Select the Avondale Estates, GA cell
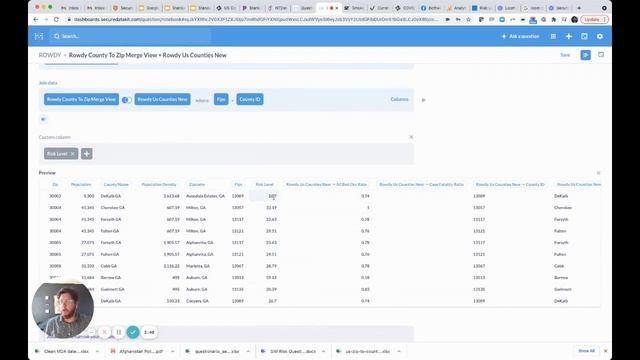 [x=205, y=196]
